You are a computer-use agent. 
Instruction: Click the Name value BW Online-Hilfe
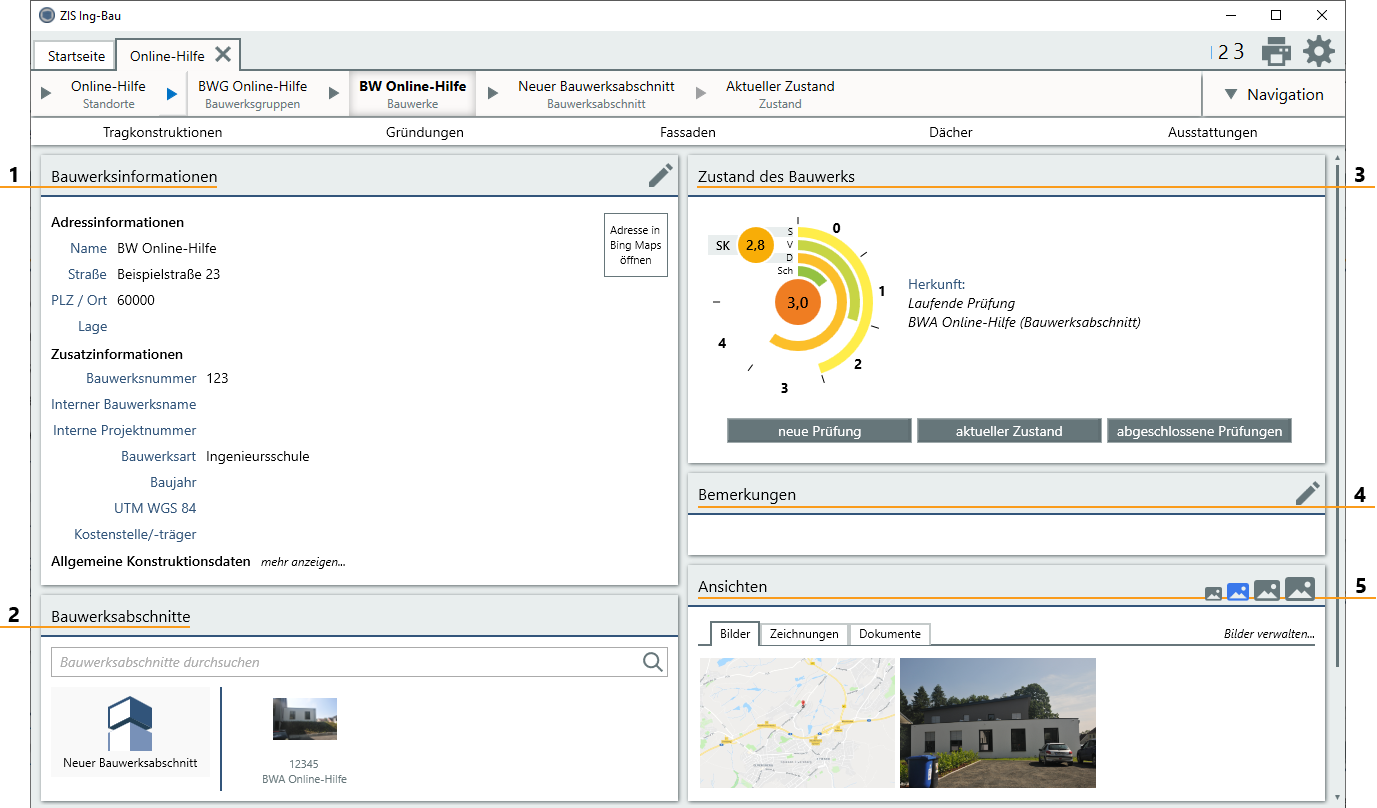(x=167, y=248)
